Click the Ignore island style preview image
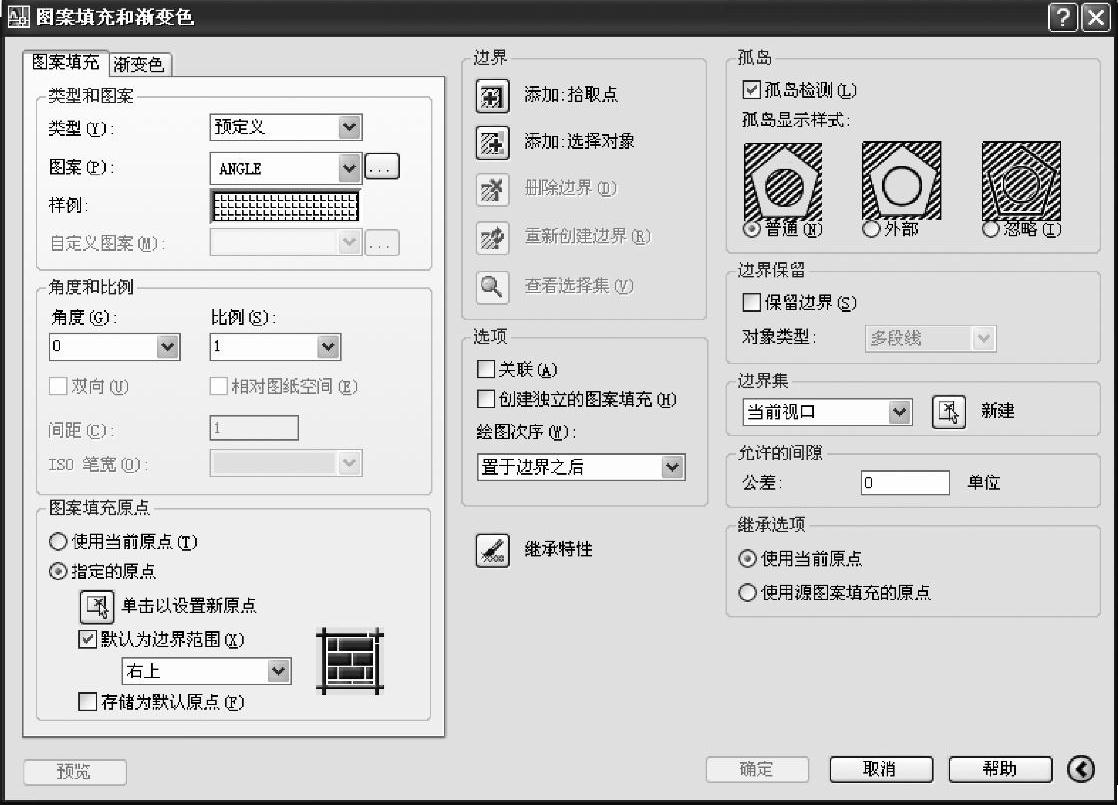Viewport: 1118px width, 805px height. point(1021,180)
